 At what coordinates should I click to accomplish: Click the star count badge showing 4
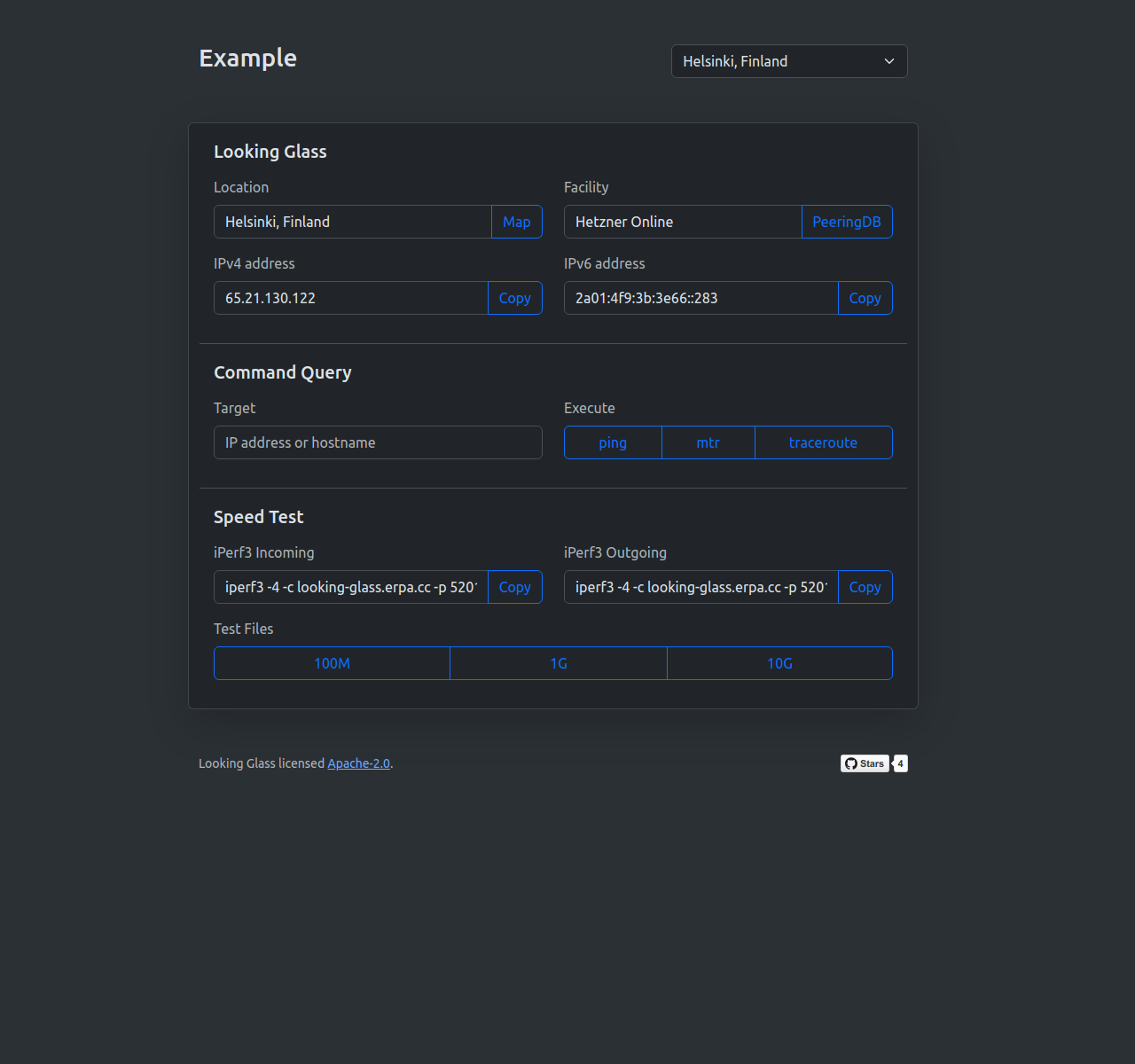pyautogui.click(x=900, y=763)
